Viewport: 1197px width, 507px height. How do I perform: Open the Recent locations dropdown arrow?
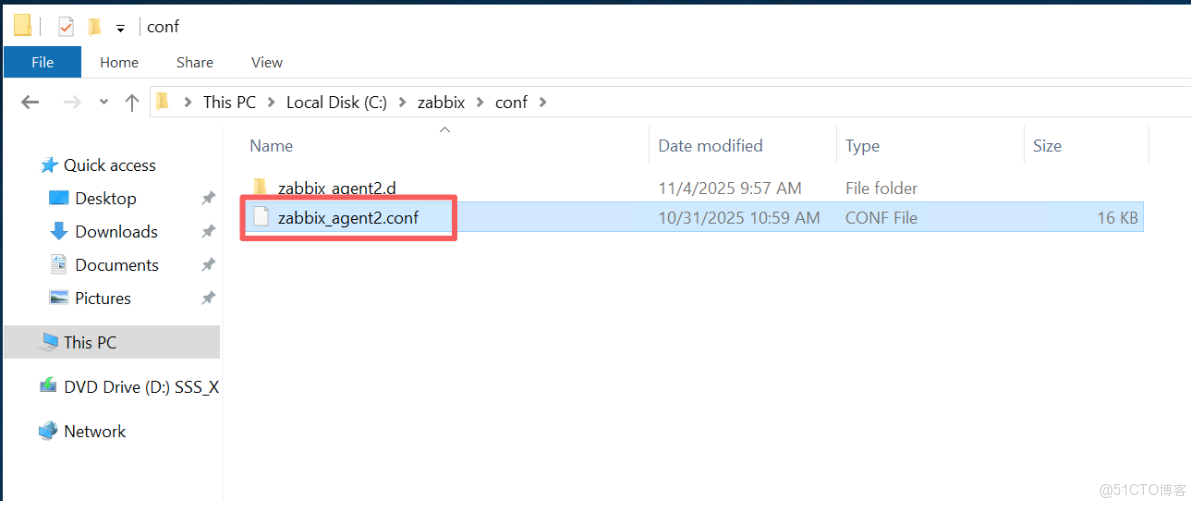pyautogui.click(x=104, y=102)
